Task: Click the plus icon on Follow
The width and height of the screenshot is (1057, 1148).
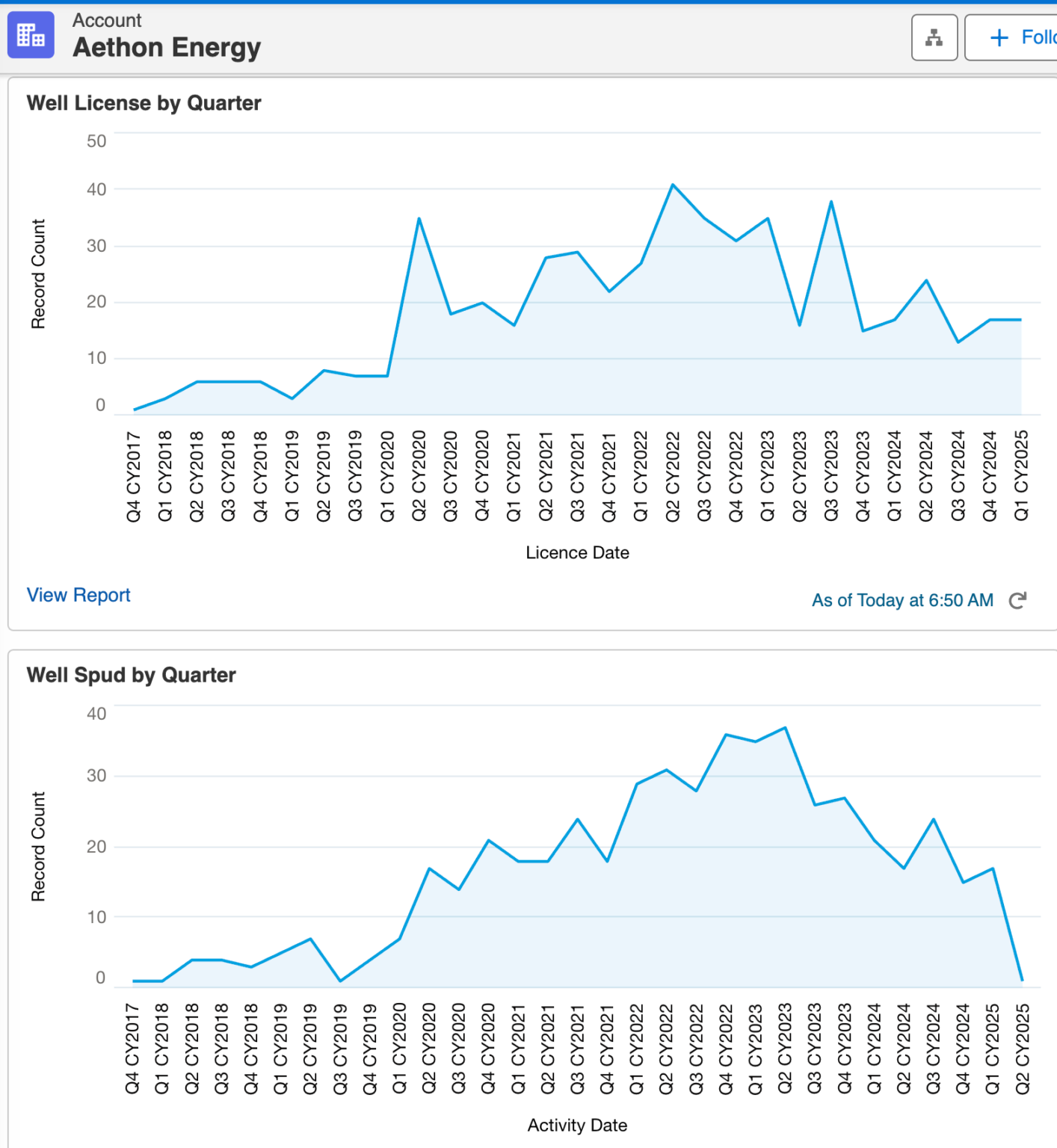Action: (999, 37)
